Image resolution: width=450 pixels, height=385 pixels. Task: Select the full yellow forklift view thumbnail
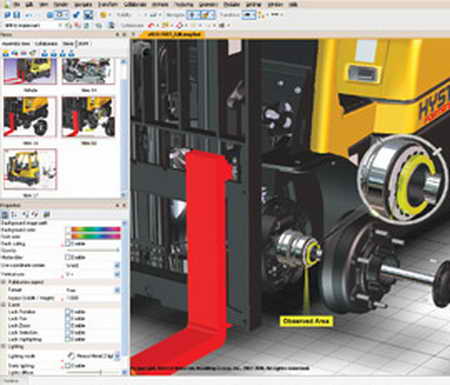pyautogui.click(x=30, y=170)
